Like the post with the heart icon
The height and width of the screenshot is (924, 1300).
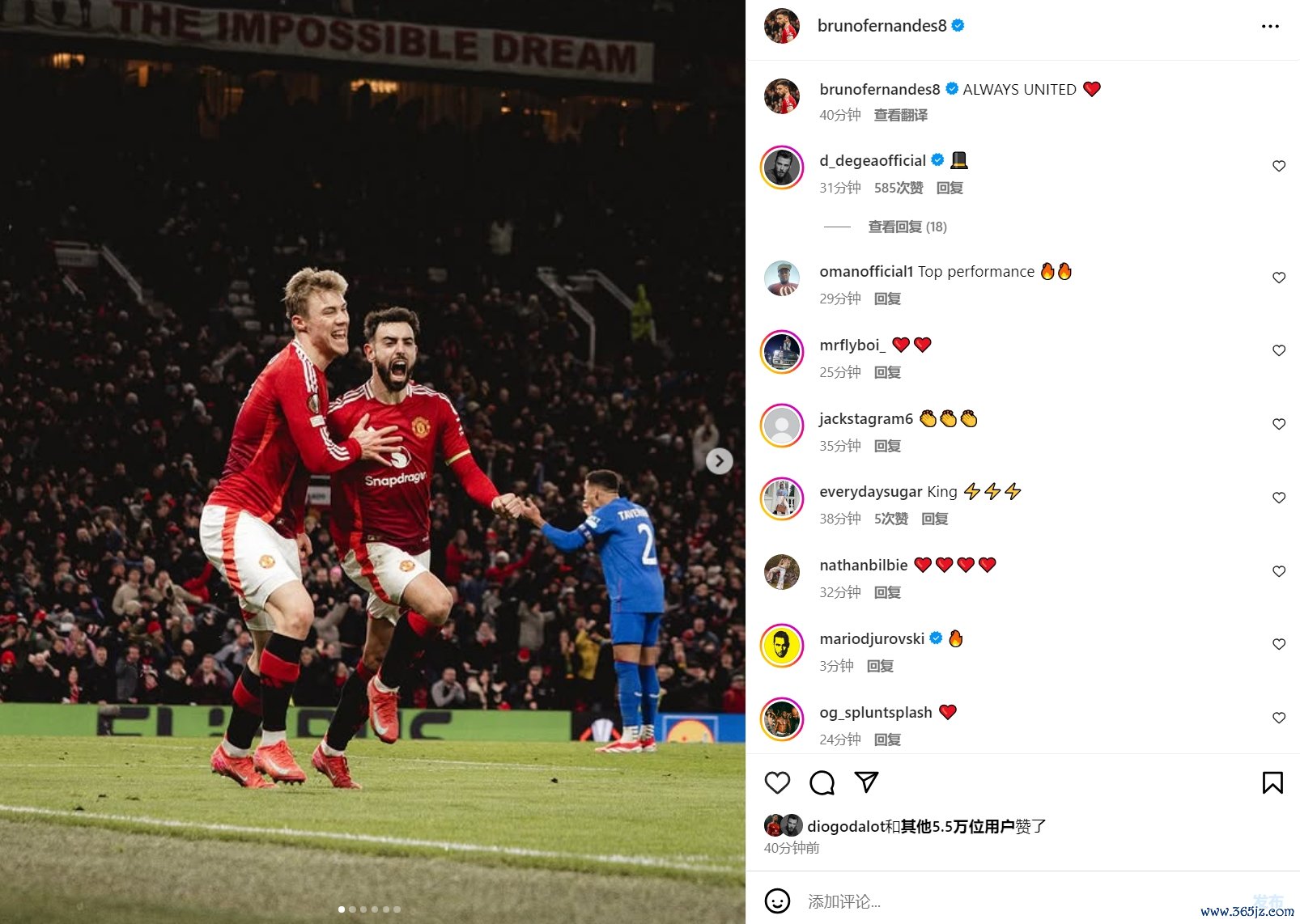pyautogui.click(x=777, y=782)
